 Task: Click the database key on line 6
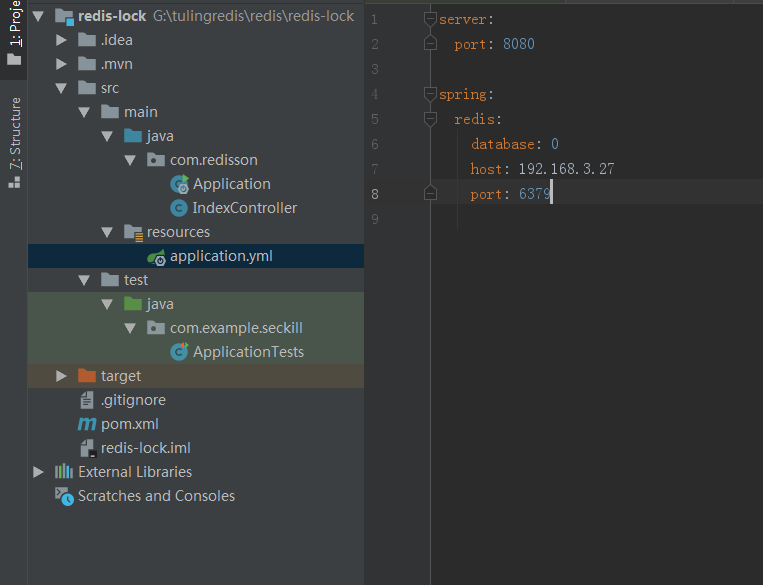(503, 144)
